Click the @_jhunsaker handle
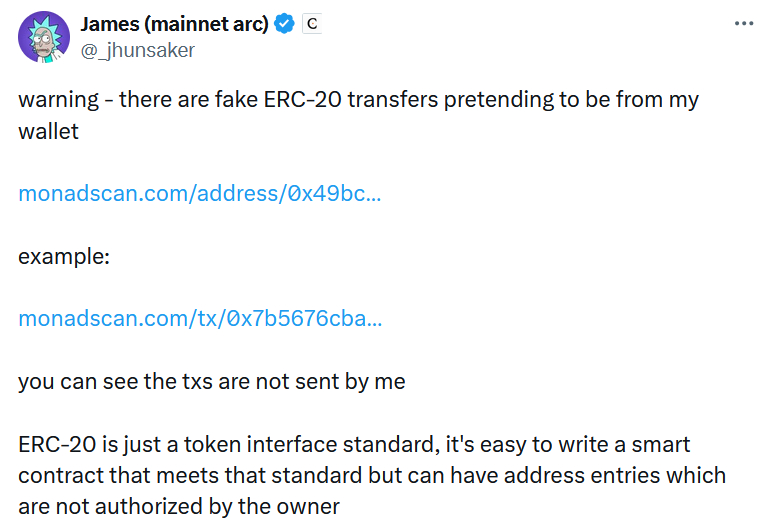 [x=138, y=50]
